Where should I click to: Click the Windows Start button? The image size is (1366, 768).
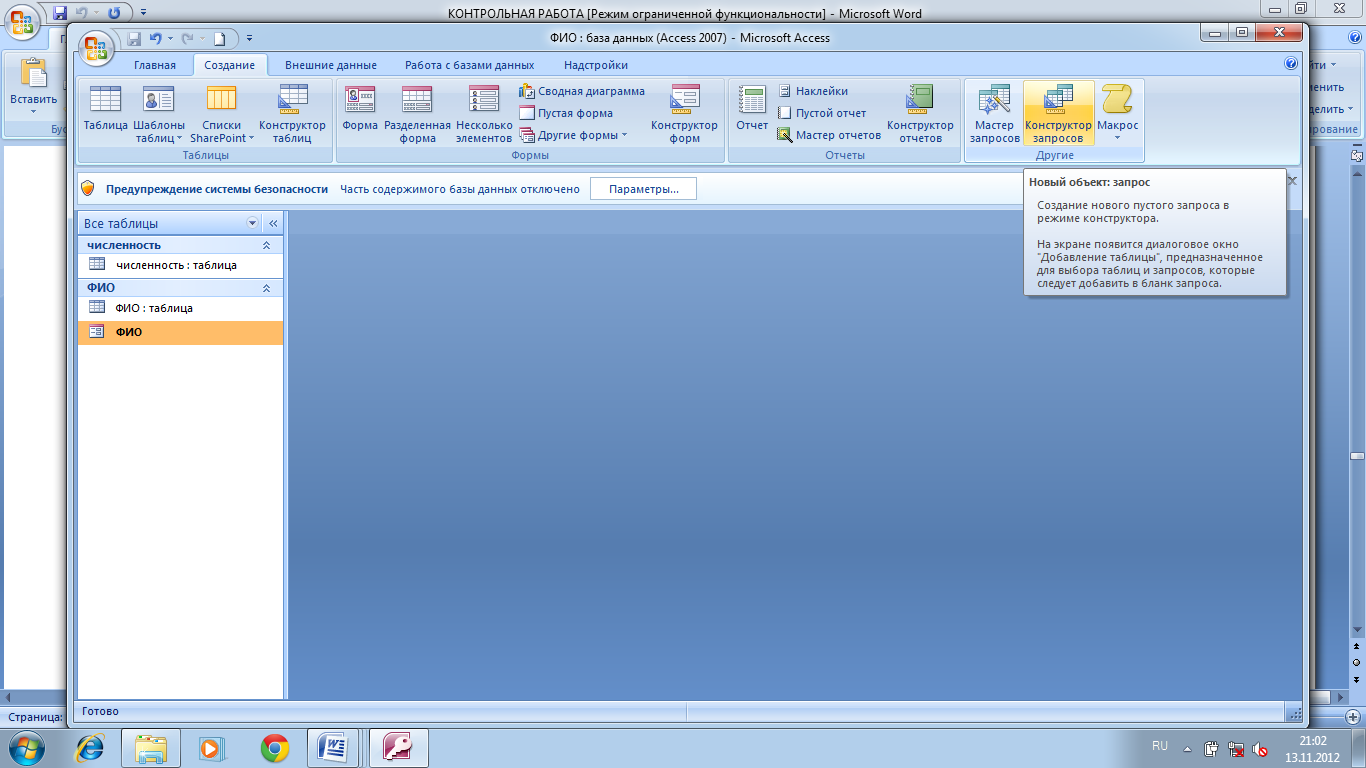[24, 747]
